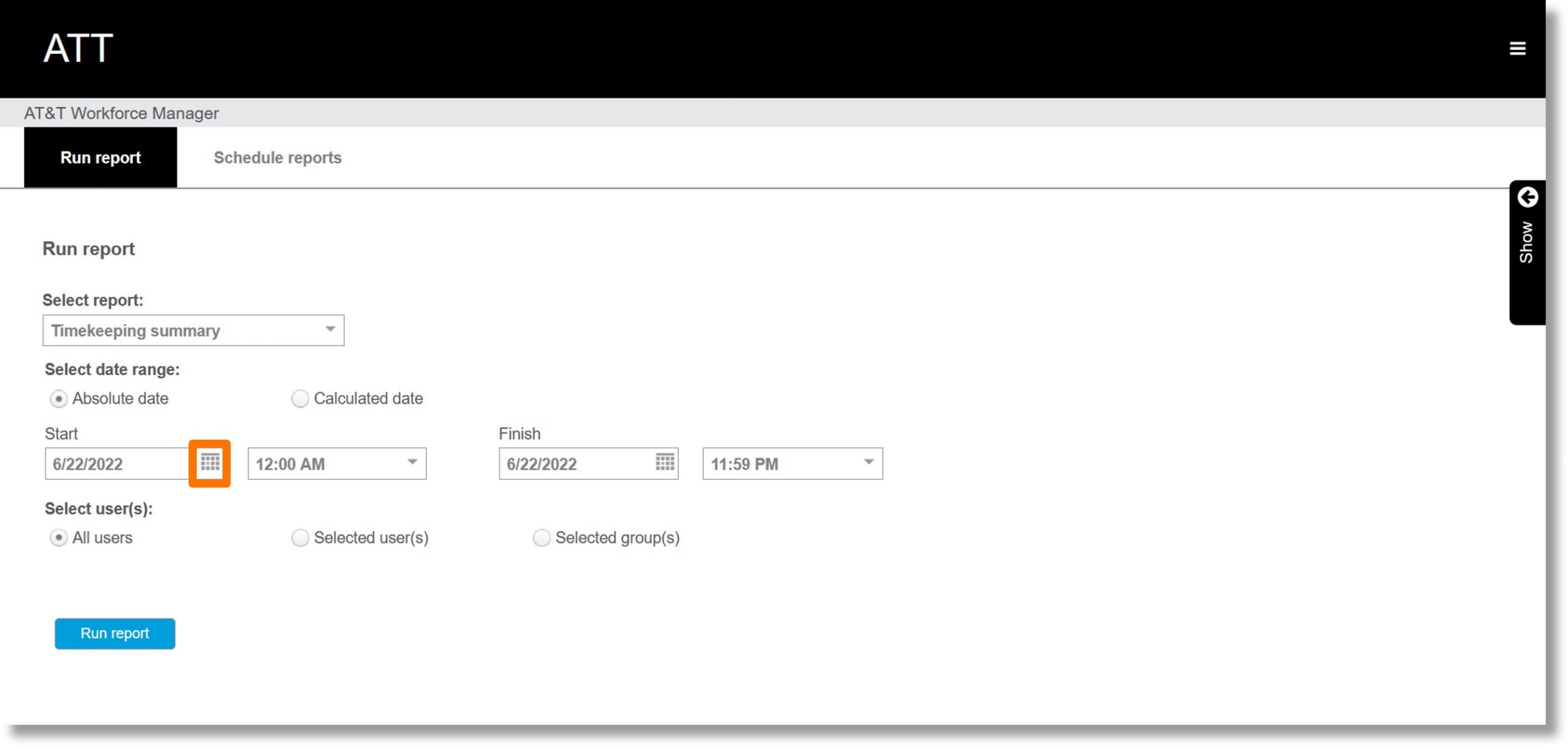Choose the Selected user(s) option
This screenshot has width=1568, height=747.
pyautogui.click(x=300, y=538)
